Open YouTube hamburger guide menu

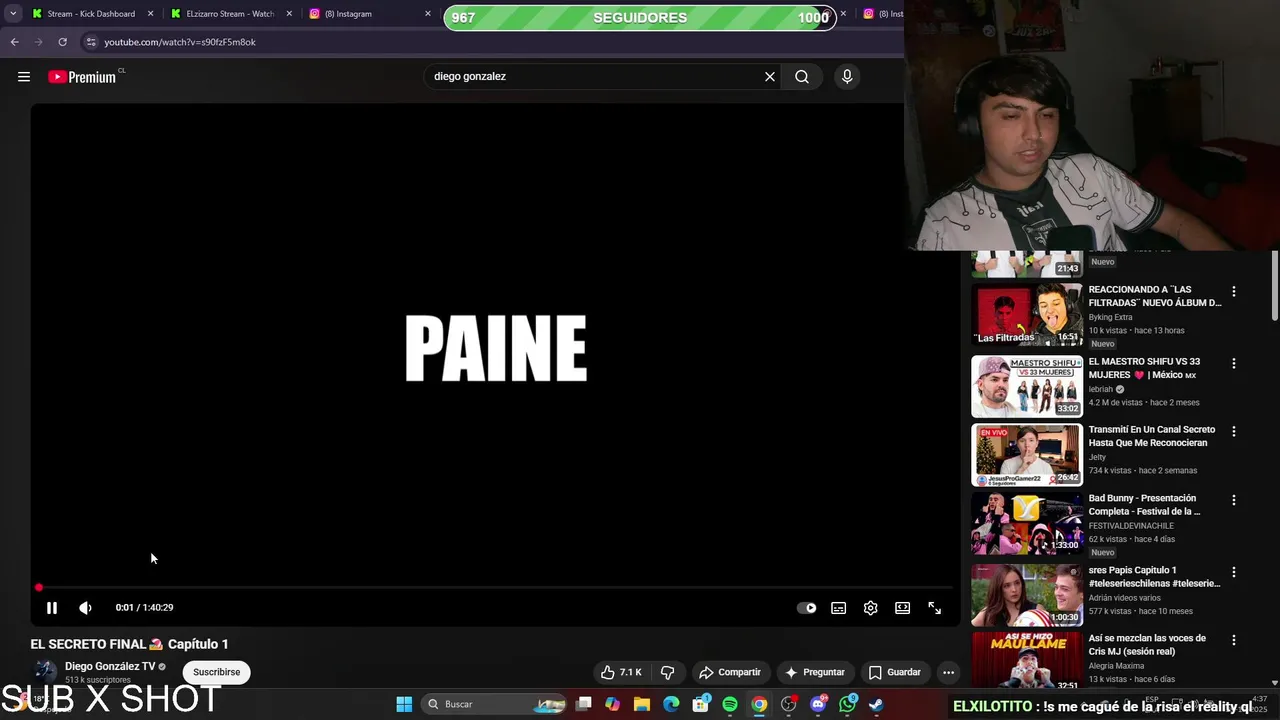[x=24, y=76]
